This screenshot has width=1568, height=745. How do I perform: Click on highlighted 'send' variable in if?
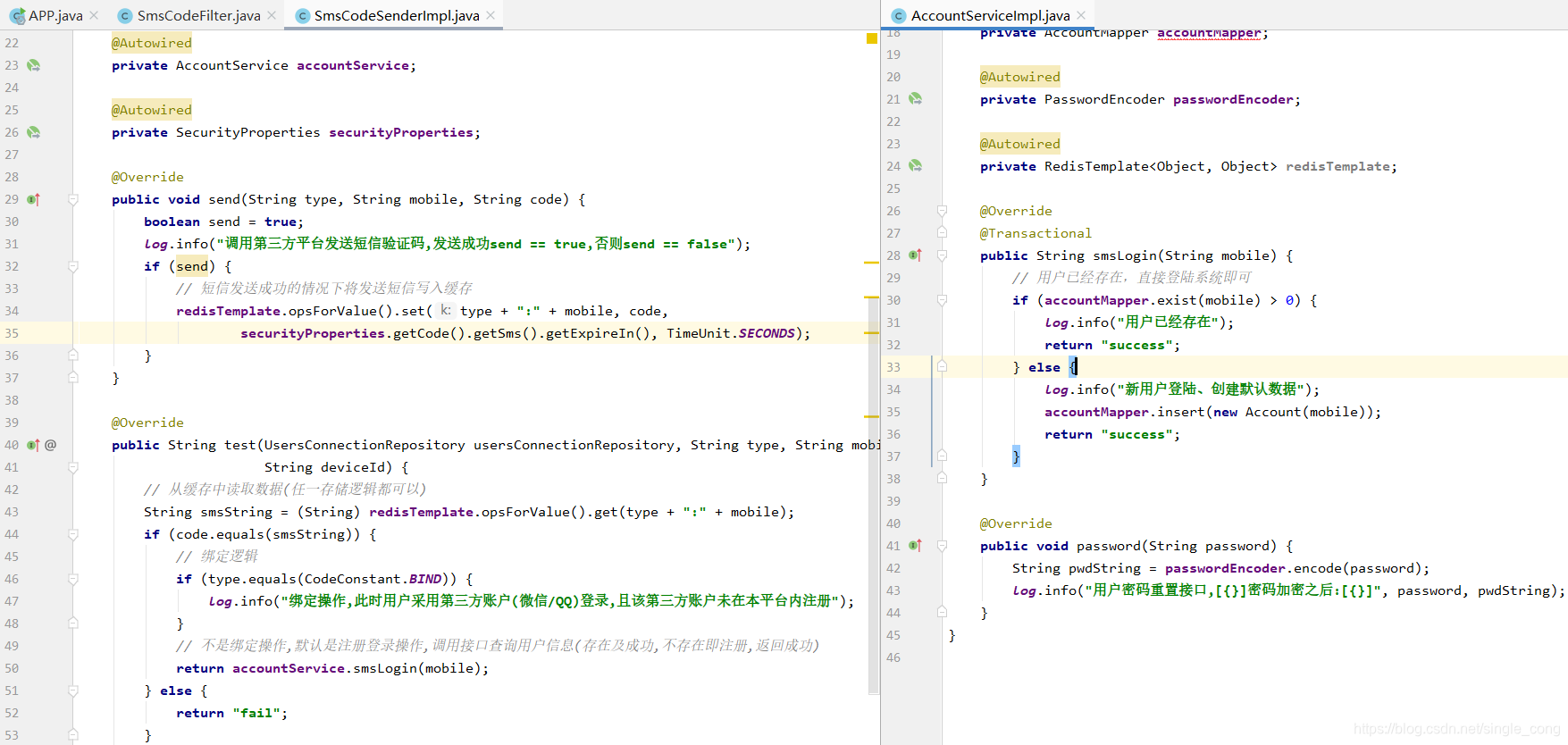pos(192,266)
